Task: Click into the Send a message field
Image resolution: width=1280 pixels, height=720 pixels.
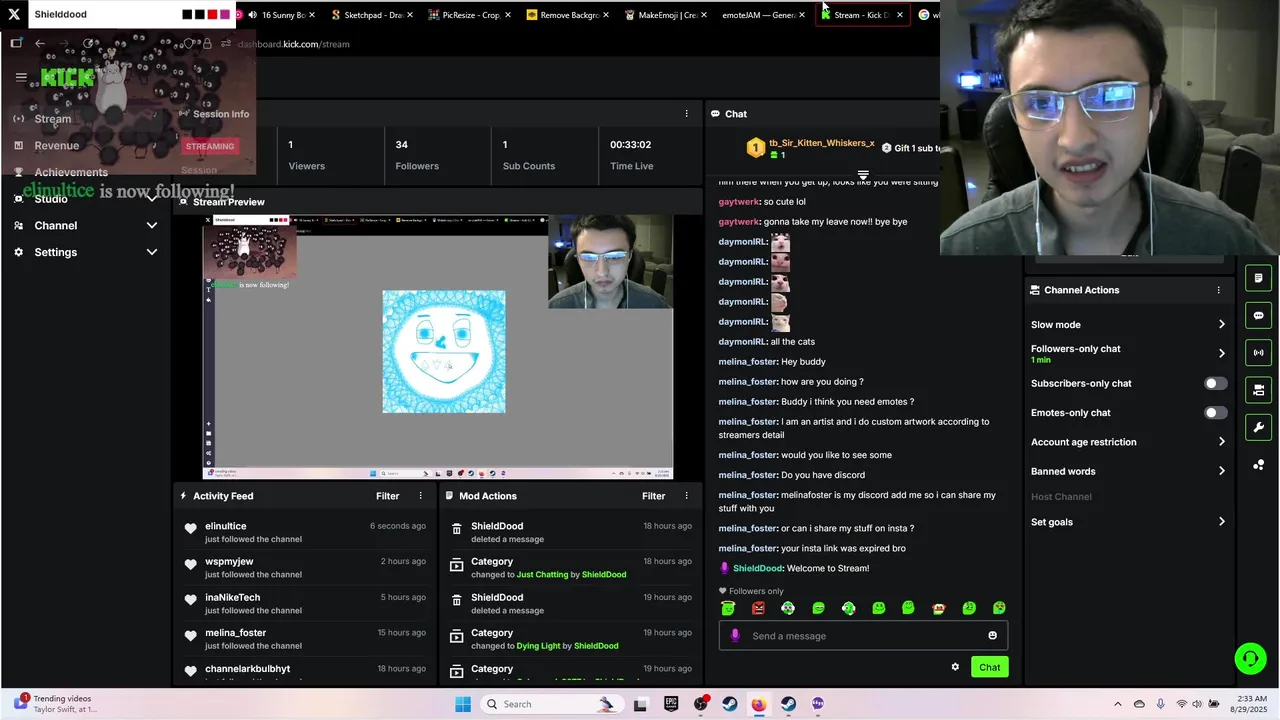Action: (x=863, y=636)
